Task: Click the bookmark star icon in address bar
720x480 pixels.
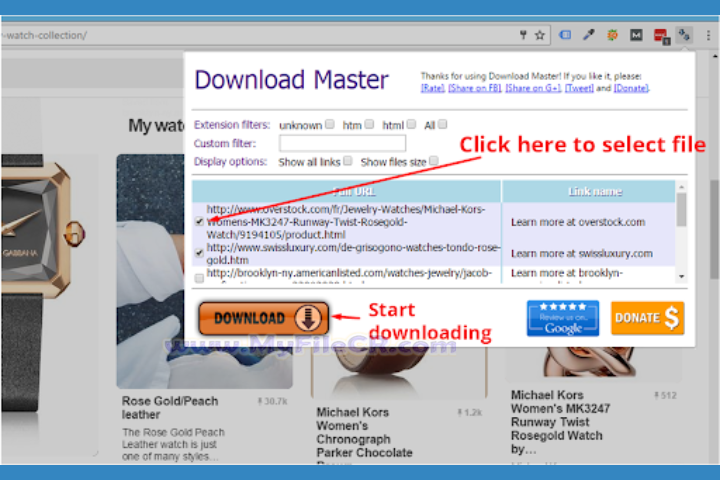Action: (x=540, y=35)
